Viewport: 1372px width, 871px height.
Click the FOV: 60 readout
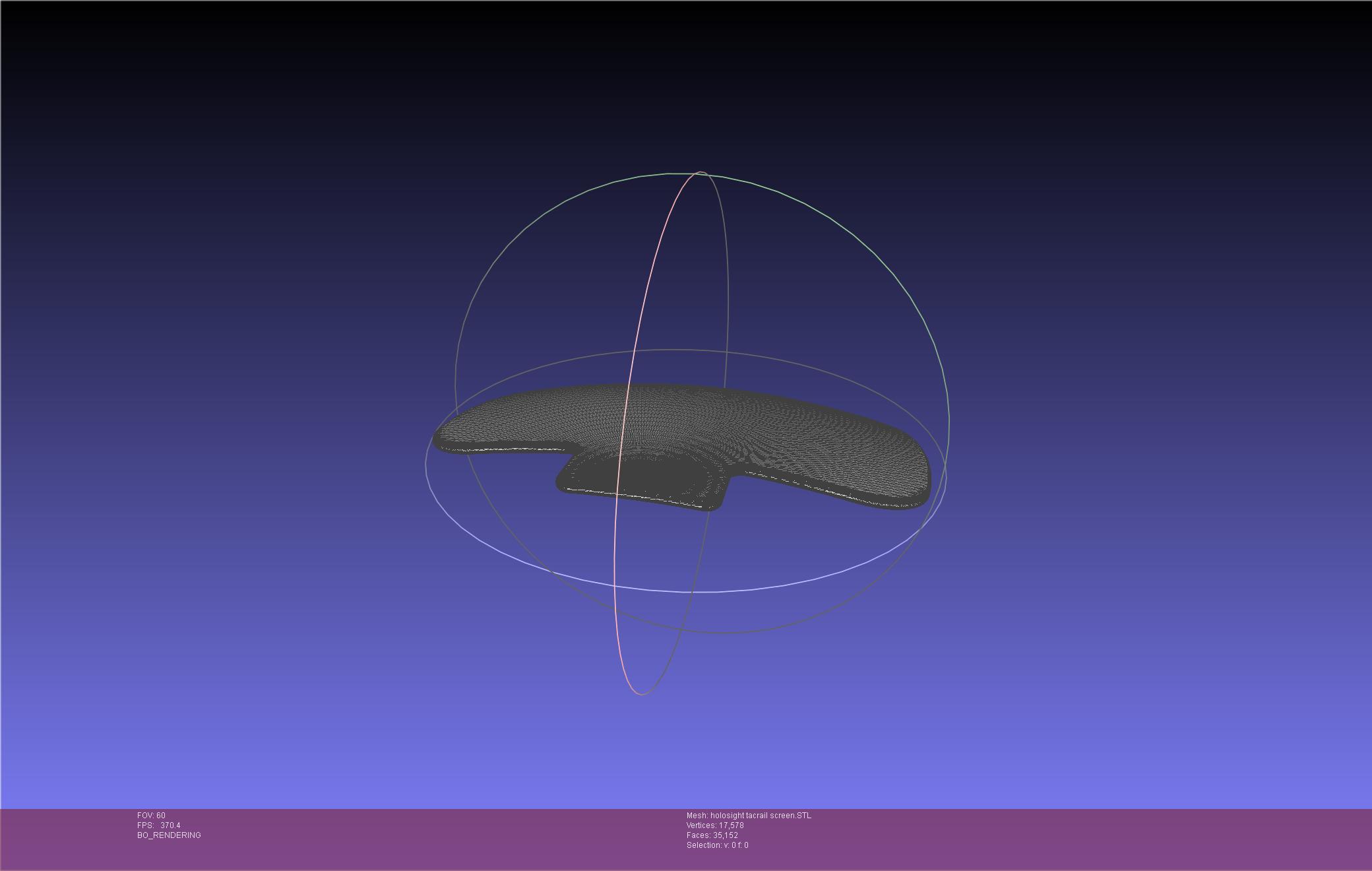click(x=151, y=816)
